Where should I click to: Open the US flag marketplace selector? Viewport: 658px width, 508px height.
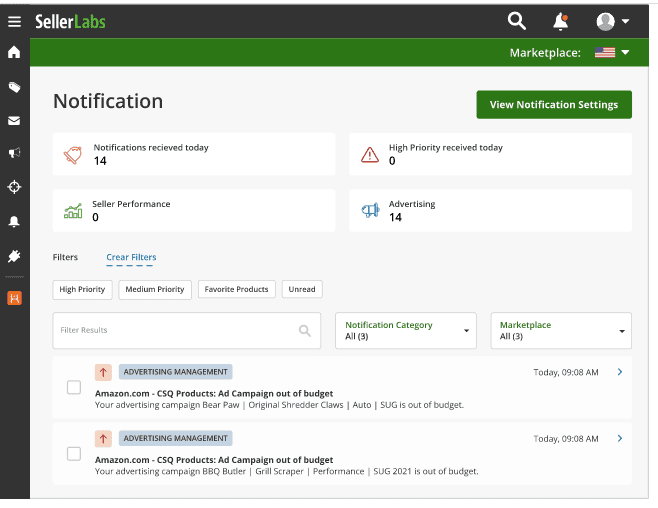(611, 53)
